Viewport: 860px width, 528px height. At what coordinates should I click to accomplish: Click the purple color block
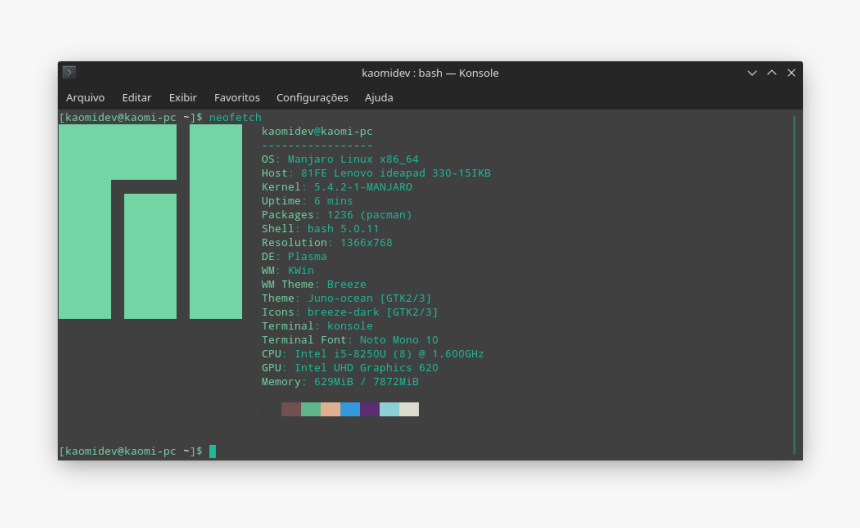pos(370,409)
